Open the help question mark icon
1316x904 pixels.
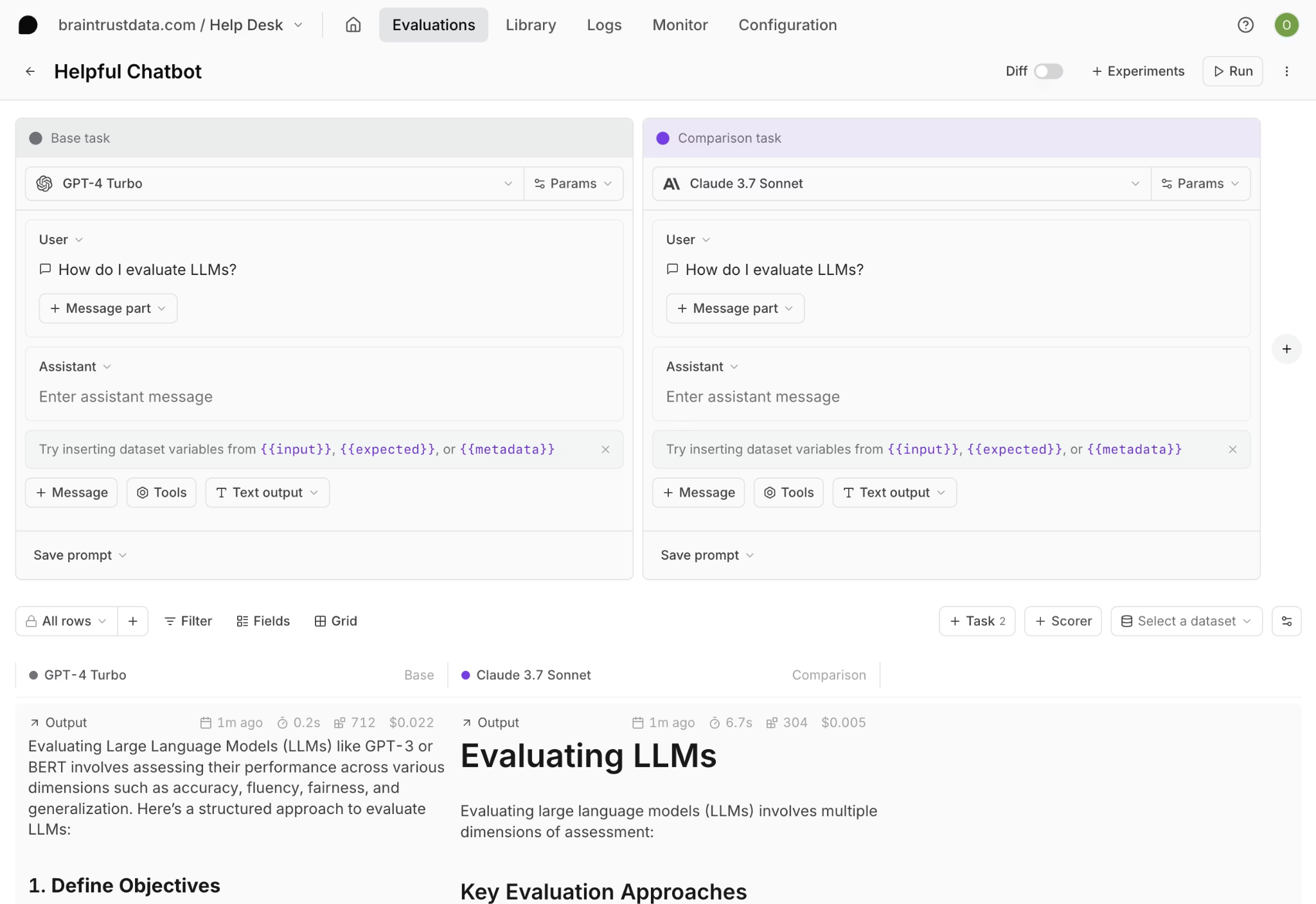pos(1245,24)
